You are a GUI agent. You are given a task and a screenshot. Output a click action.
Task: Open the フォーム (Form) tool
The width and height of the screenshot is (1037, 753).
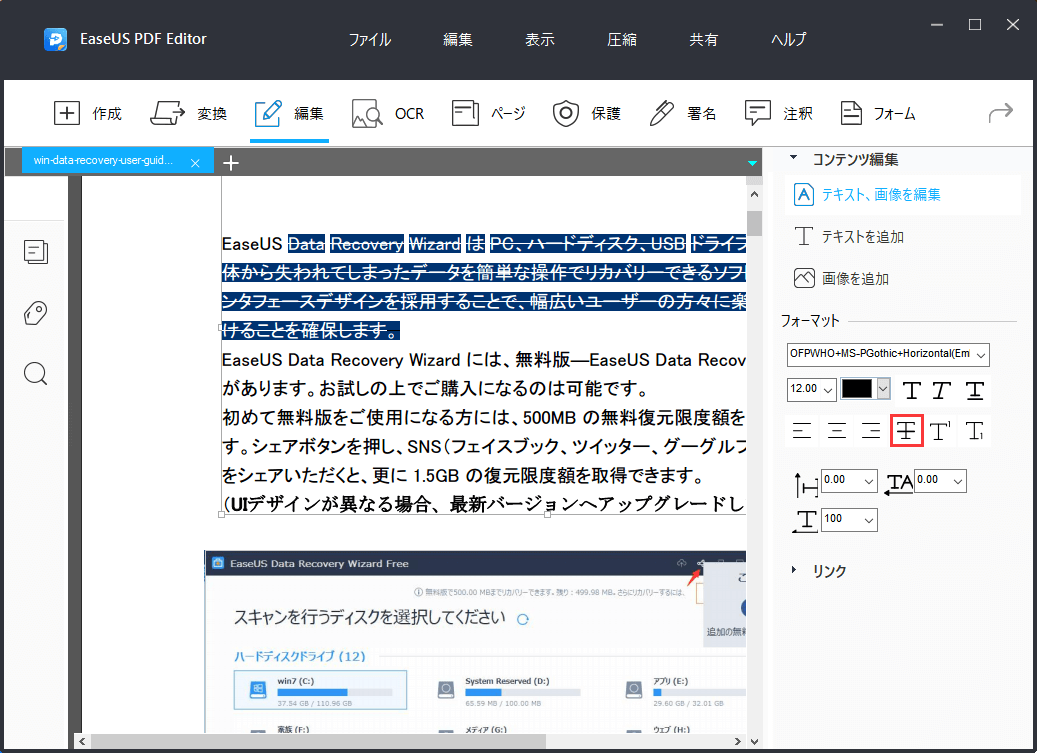click(x=877, y=113)
